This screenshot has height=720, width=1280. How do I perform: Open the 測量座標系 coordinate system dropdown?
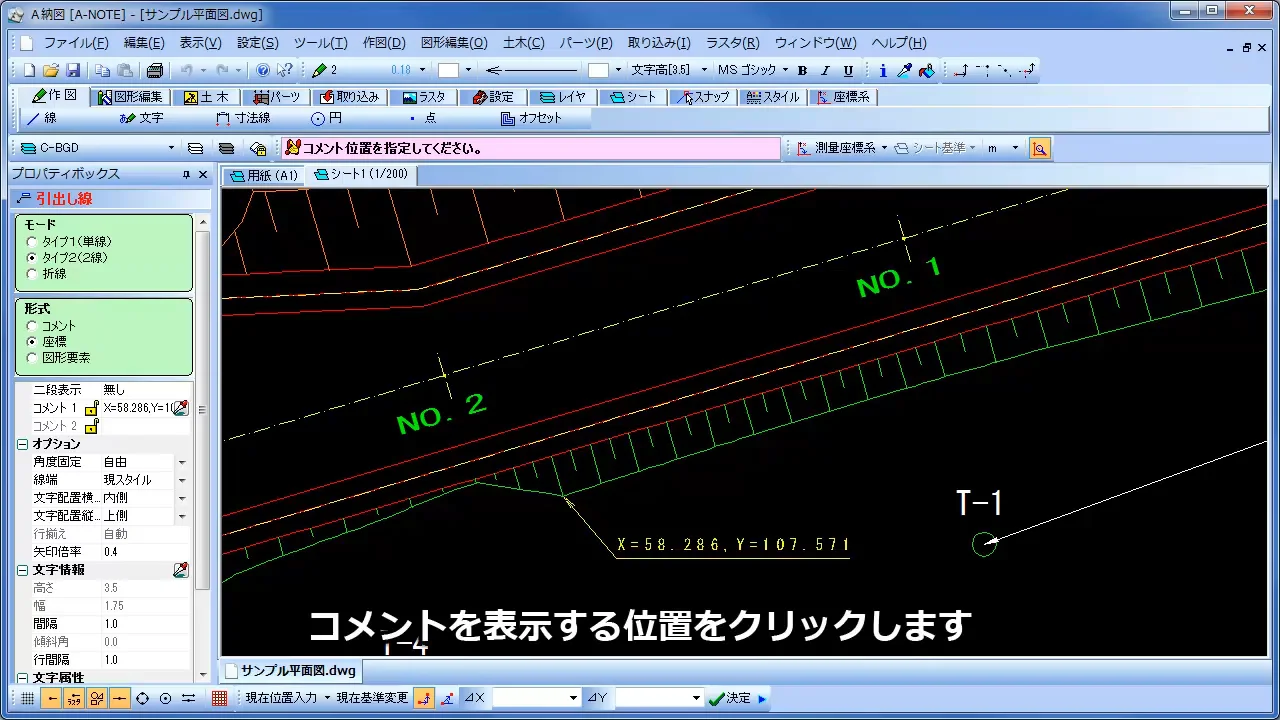coord(884,148)
